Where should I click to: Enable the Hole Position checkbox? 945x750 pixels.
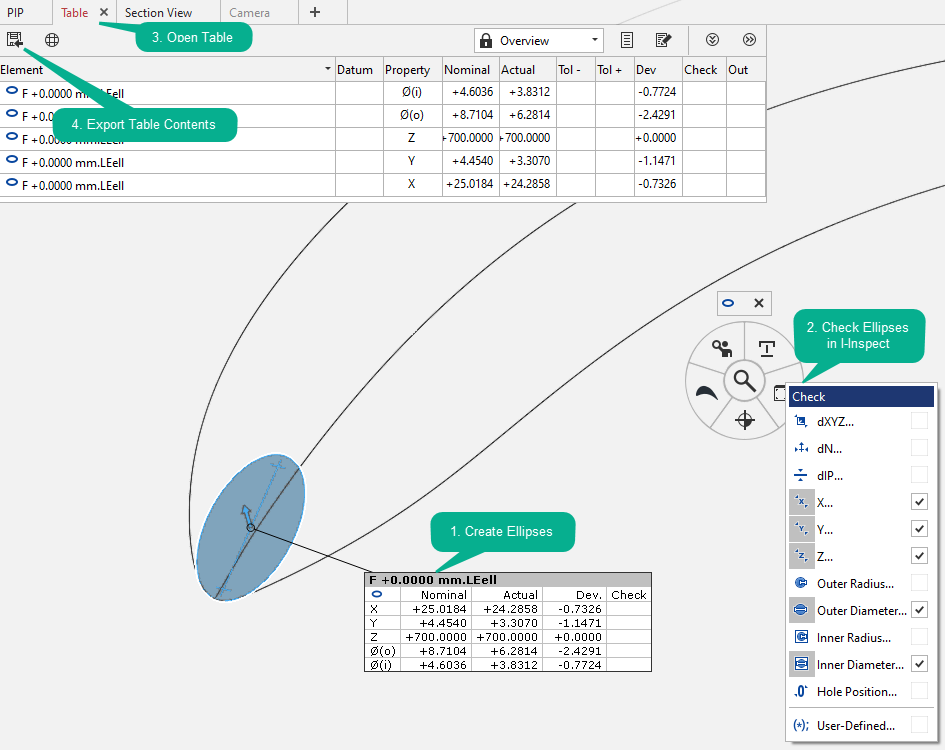[x=919, y=691]
